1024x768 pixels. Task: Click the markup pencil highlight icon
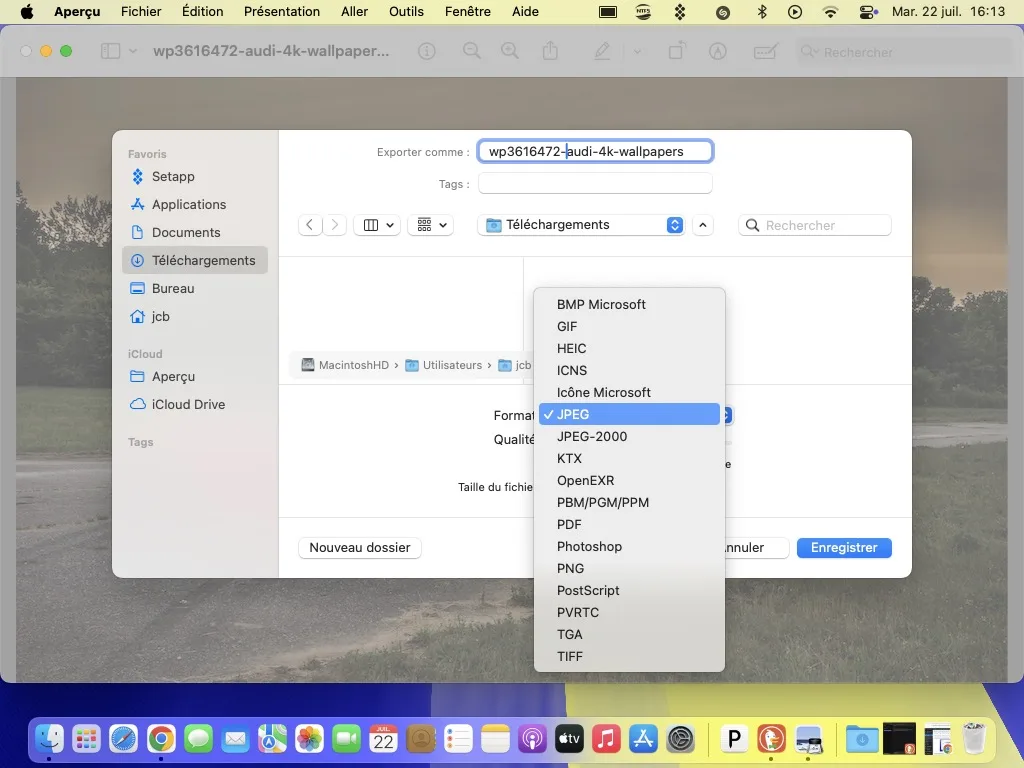tap(601, 51)
